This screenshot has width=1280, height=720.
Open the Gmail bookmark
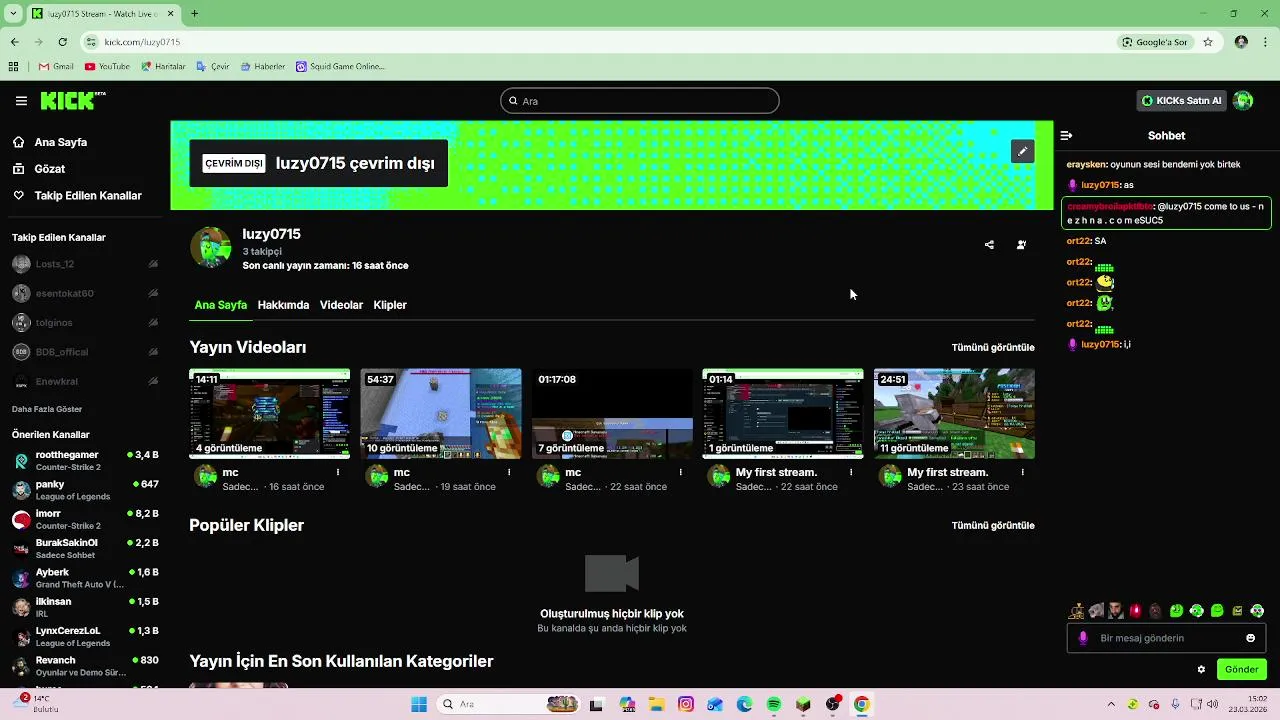click(56, 67)
